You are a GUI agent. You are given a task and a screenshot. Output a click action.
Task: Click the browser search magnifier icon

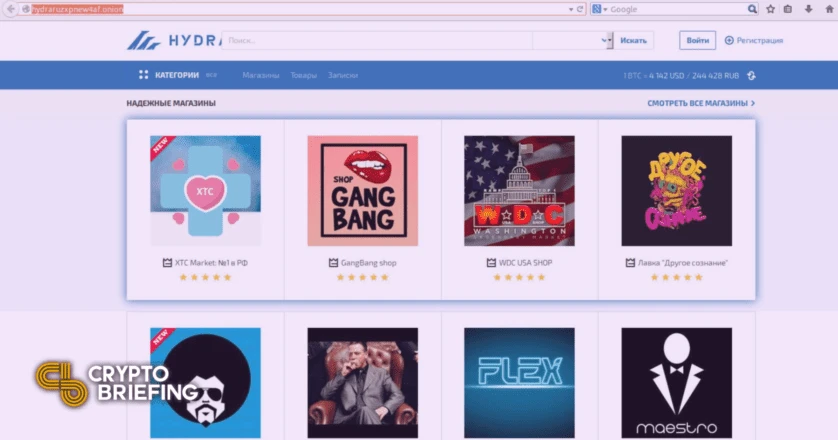(752, 9)
